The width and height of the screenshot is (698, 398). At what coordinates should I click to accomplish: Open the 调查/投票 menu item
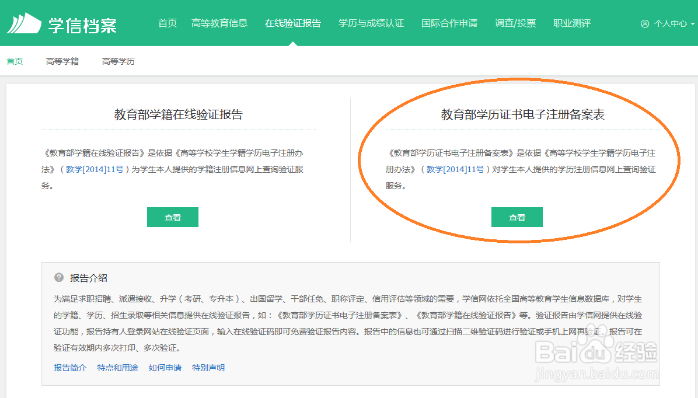click(515, 23)
